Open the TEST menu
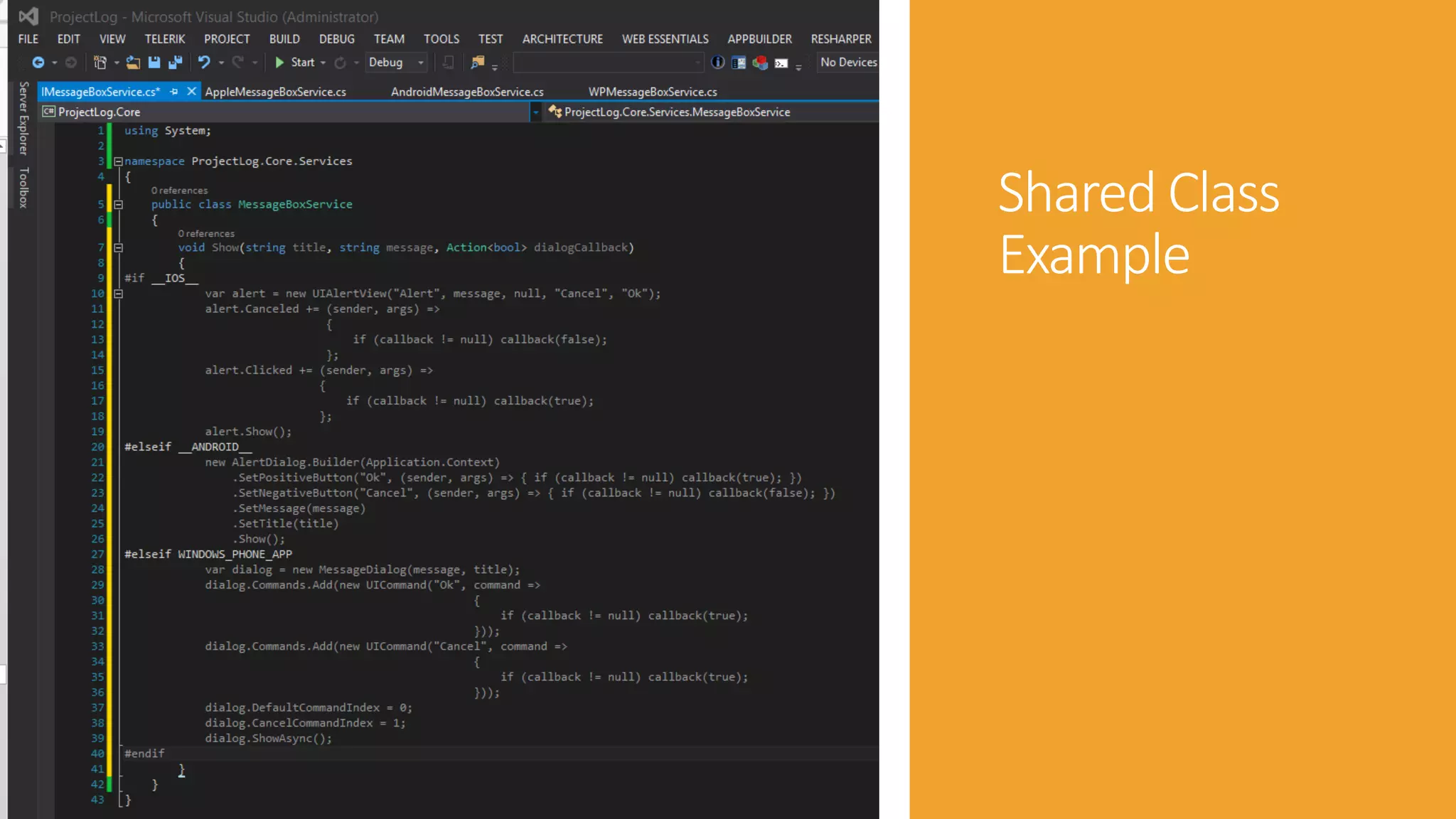Image resolution: width=1456 pixels, height=819 pixels. (x=491, y=39)
